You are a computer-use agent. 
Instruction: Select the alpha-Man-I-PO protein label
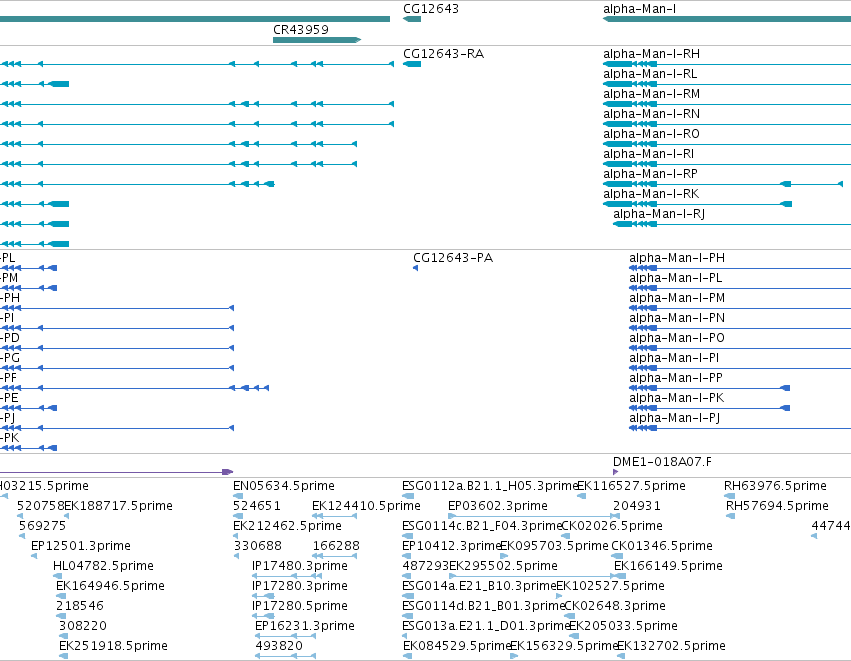(x=677, y=338)
